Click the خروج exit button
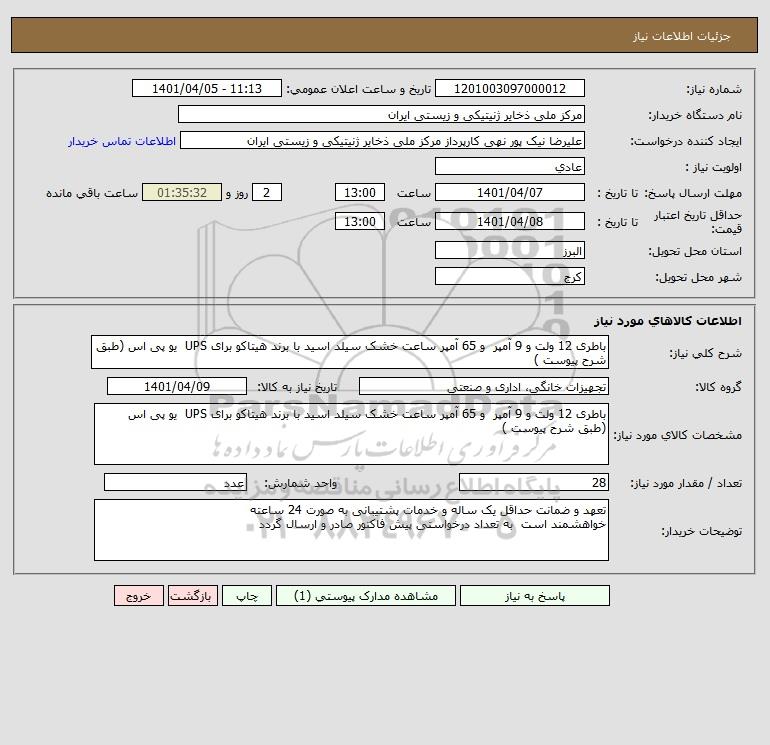Screen dimensions: 770x745 [138, 596]
